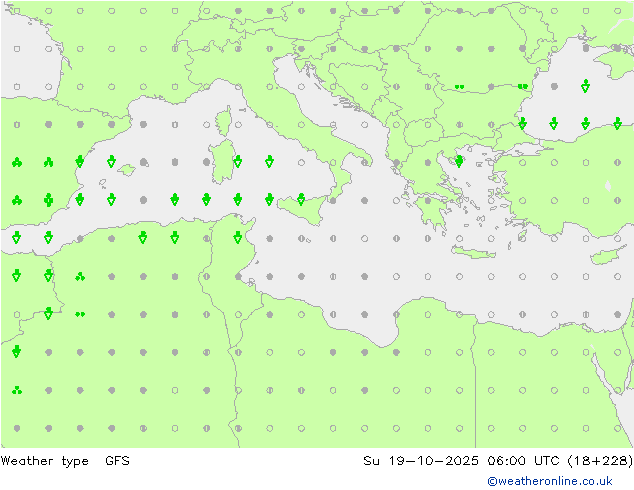
Task: Click the '(18+228)' forecast run label
Action: coord(600,460)
